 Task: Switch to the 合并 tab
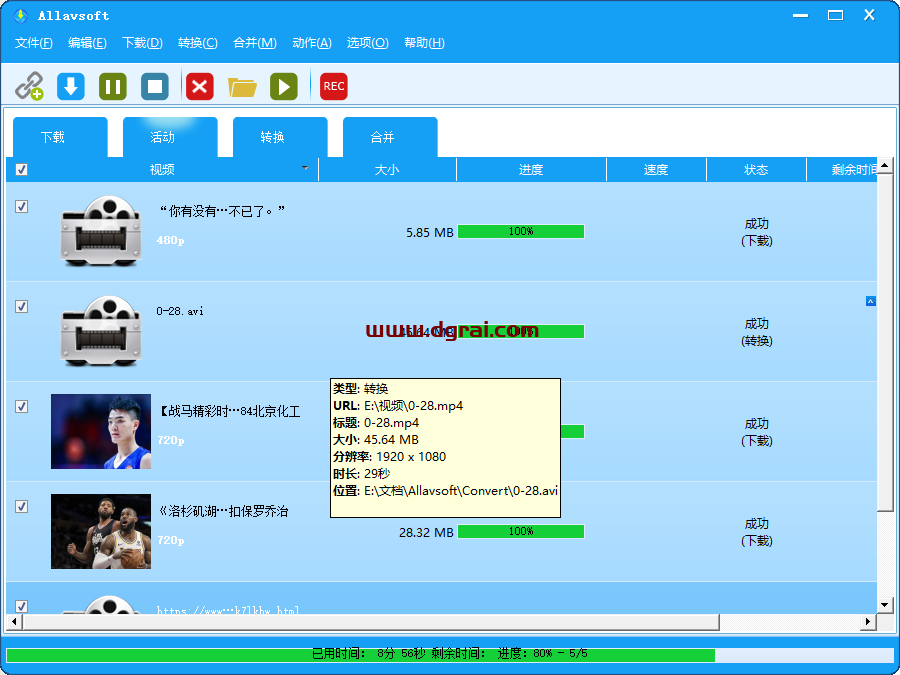click(x=390, y=137)
